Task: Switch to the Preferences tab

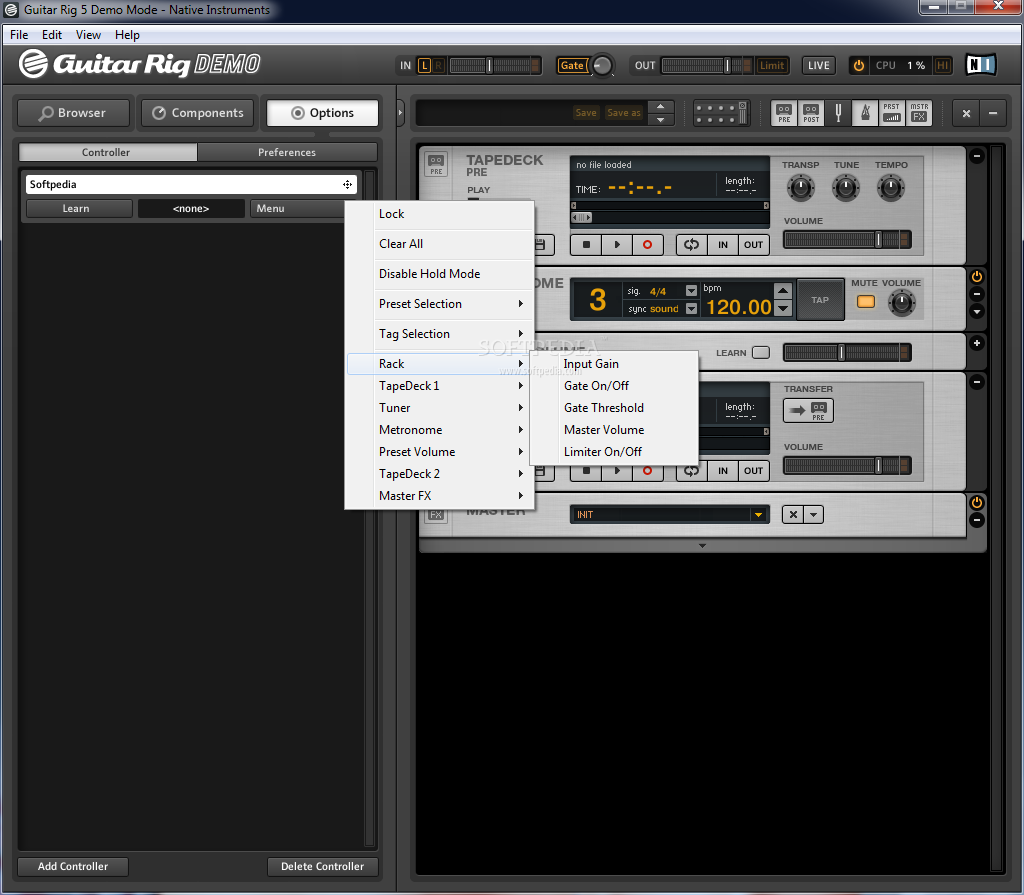Action: click(x=287, y=152)
